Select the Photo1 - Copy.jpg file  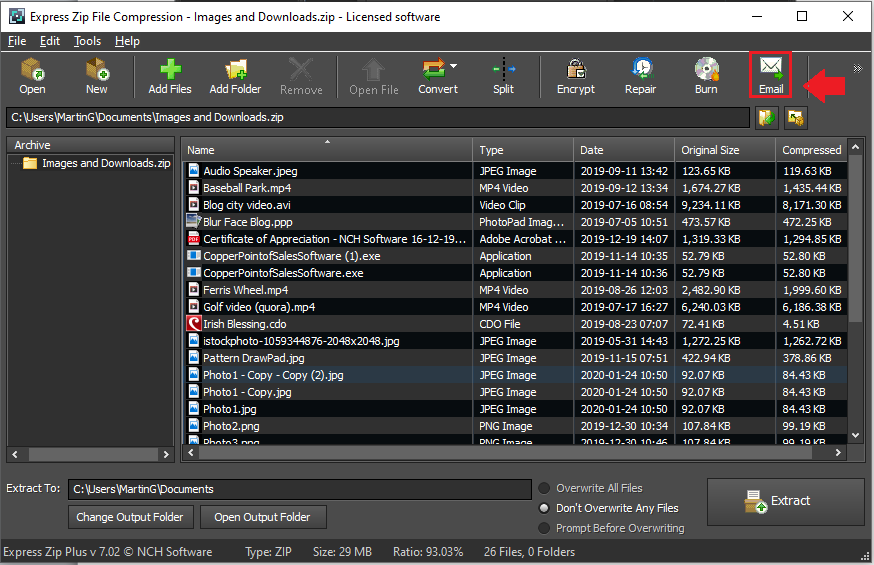[516, 392]
